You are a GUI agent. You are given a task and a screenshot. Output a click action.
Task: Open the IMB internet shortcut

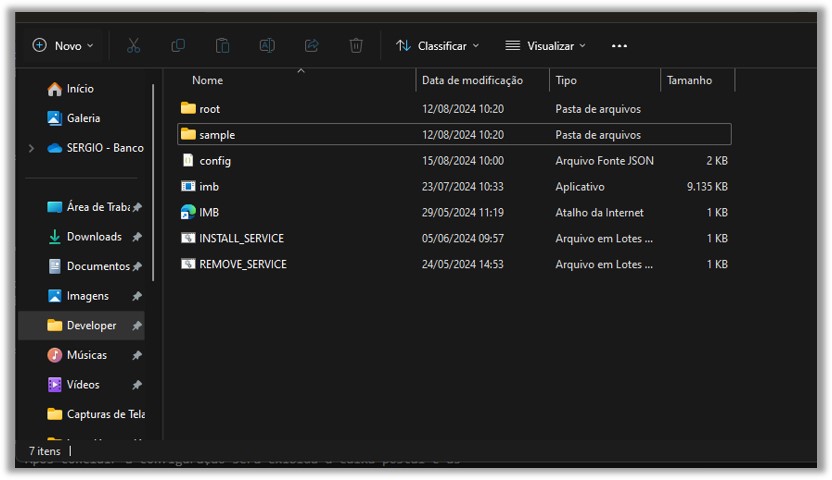tap(209, 213)
